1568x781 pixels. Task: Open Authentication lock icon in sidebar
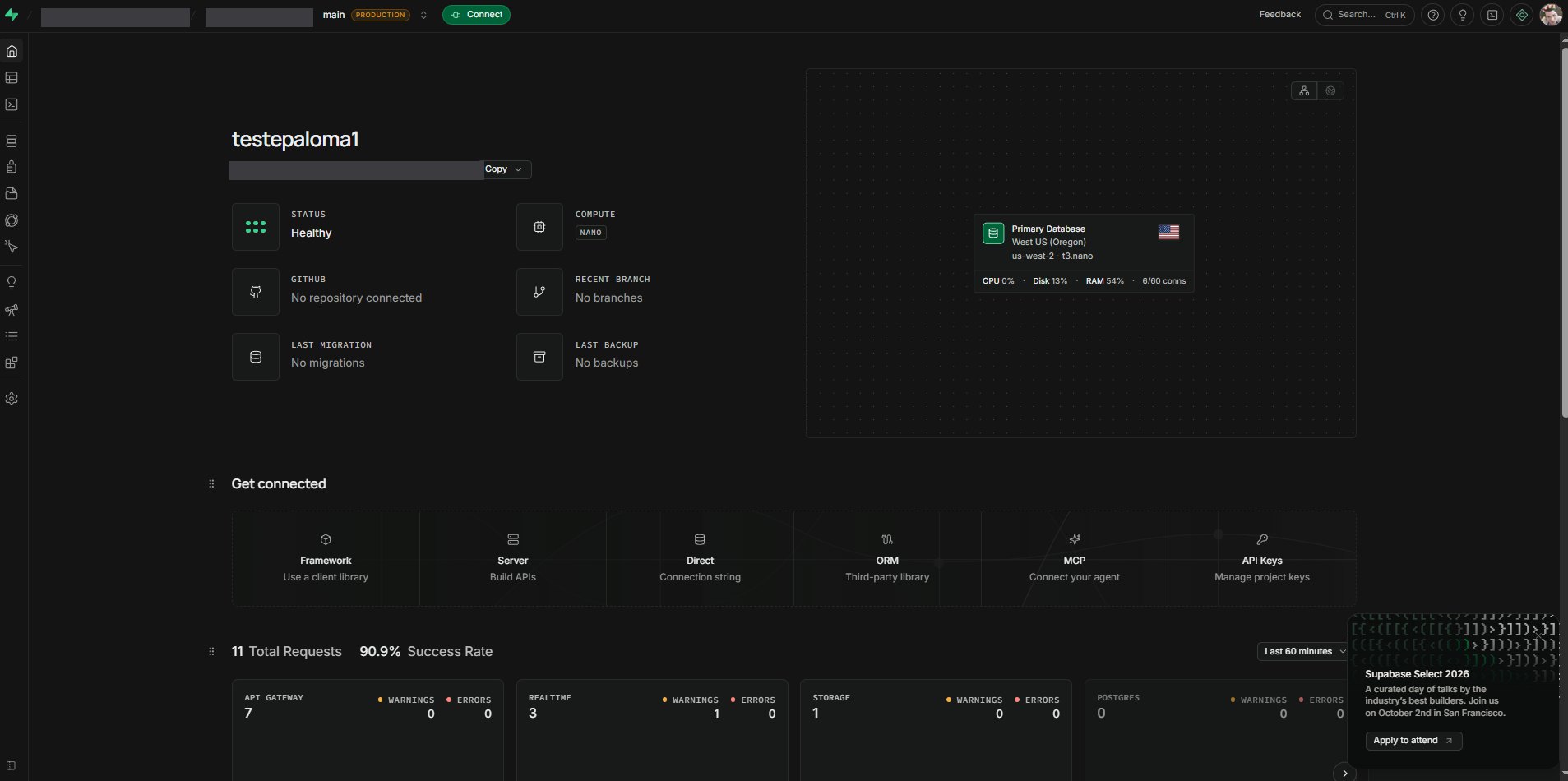(x=12, y=168)
